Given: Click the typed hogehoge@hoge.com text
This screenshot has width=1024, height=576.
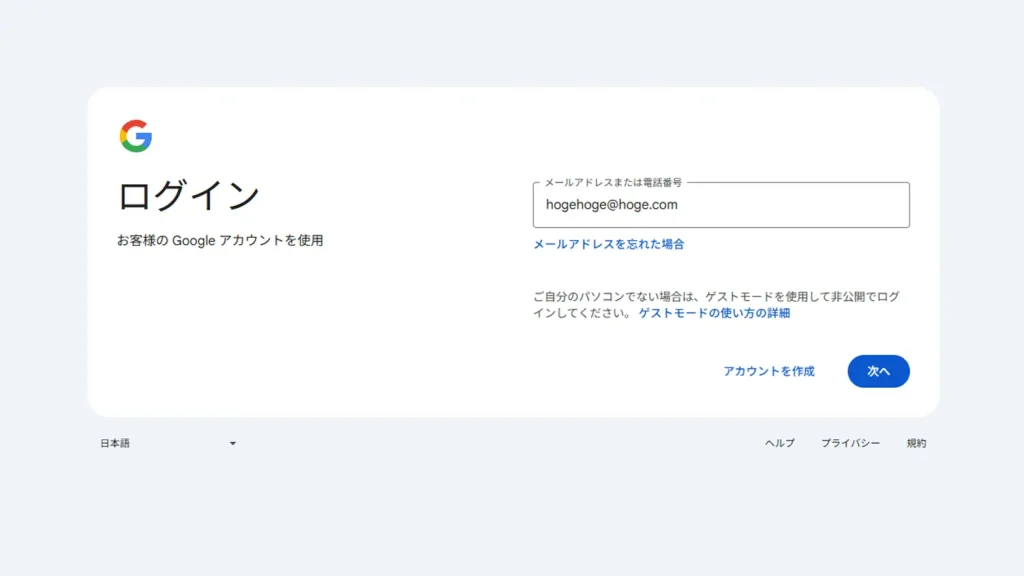Looking at the screenshot, I should tap(611, 205).
